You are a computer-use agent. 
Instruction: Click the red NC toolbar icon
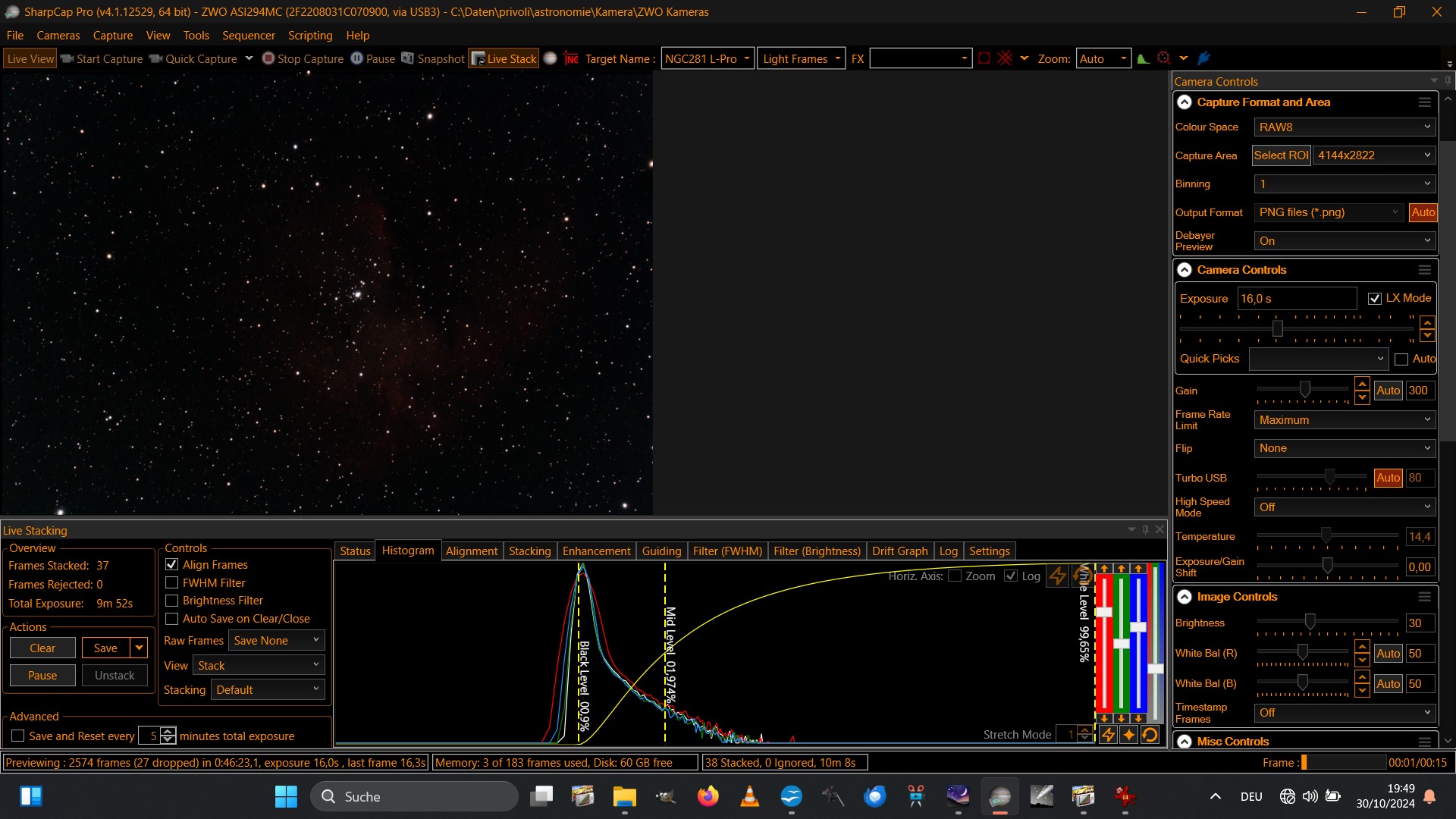[572, 58]
